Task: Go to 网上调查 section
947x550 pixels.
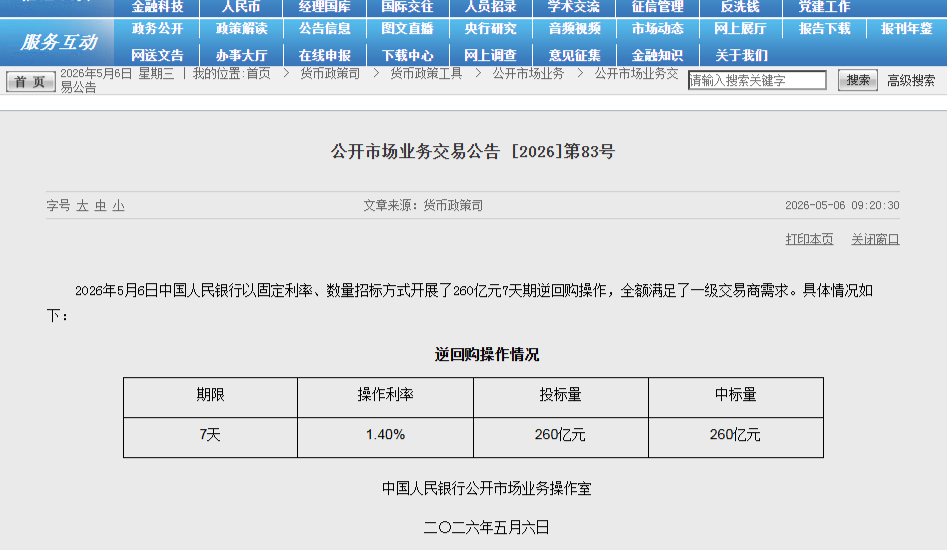Action: 490,56
